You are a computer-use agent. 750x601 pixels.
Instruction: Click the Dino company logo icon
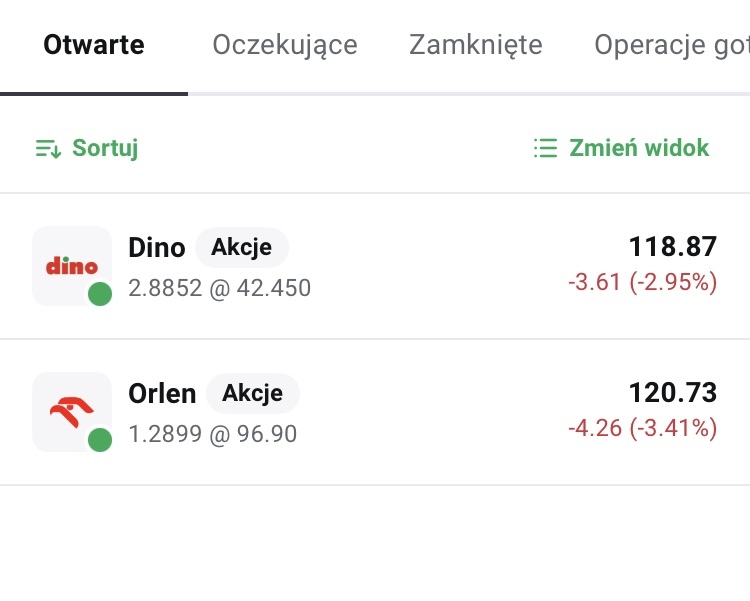72,265
